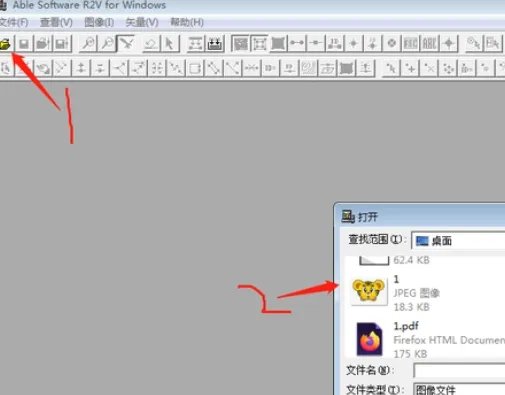Select the line tool with two end nodes
This screenshot has width=505, height=395.
pos(297,44)
